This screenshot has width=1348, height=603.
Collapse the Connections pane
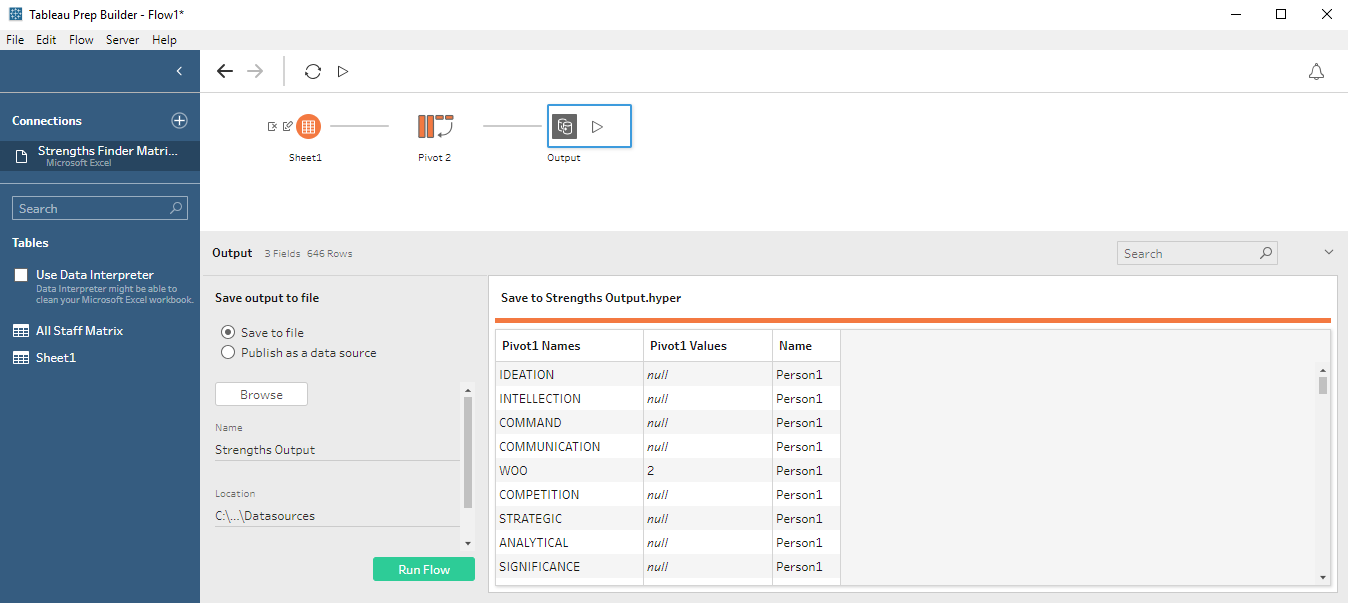(179, 71)
